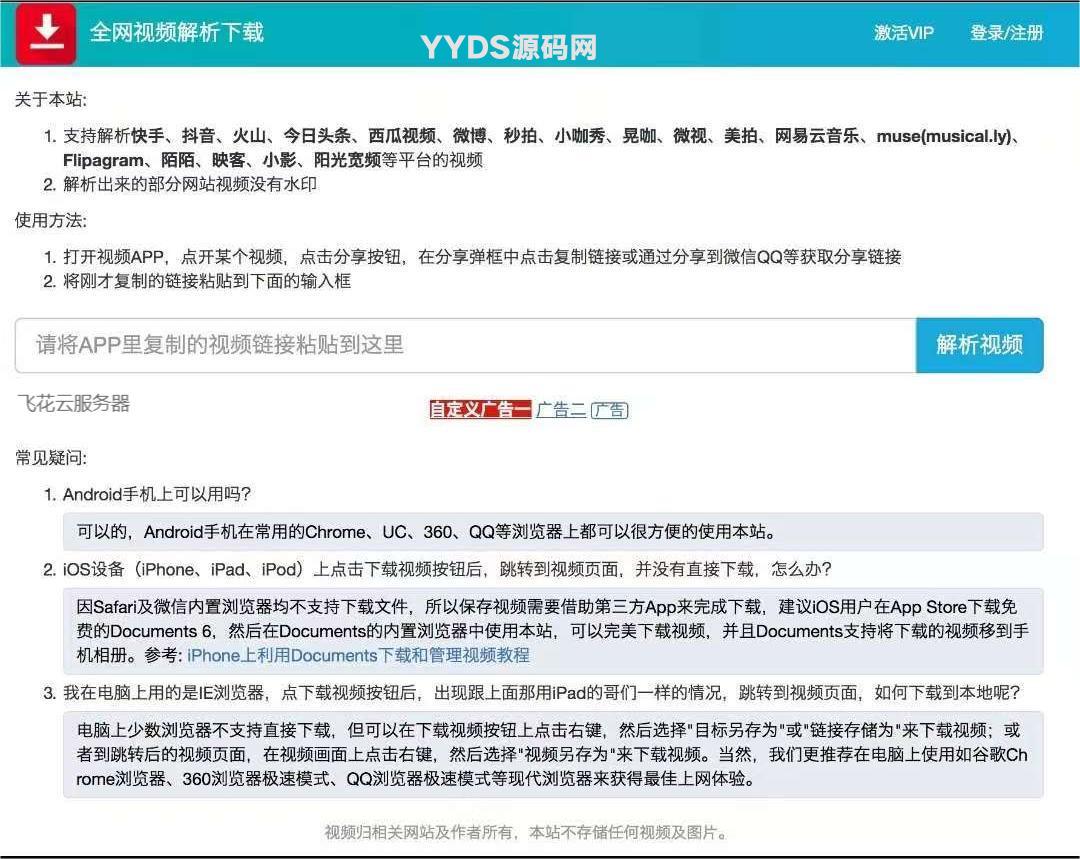
Task: Click the answer starting '可以的, Android手机'
Action: 553,532
